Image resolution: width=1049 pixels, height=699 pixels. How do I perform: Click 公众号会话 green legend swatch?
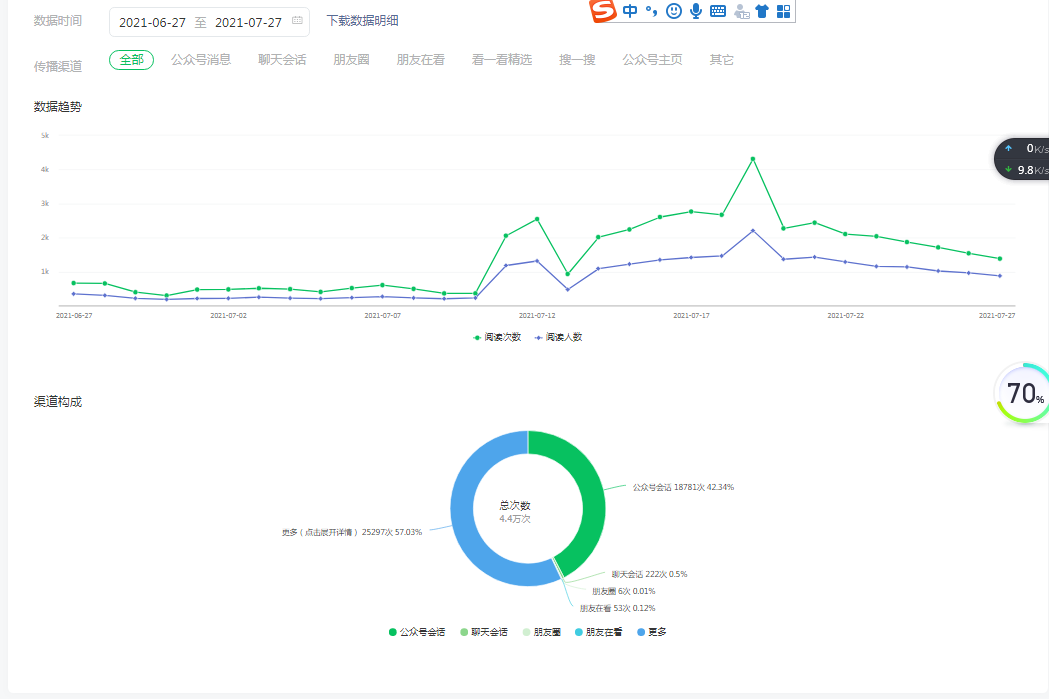coord(393,632)
